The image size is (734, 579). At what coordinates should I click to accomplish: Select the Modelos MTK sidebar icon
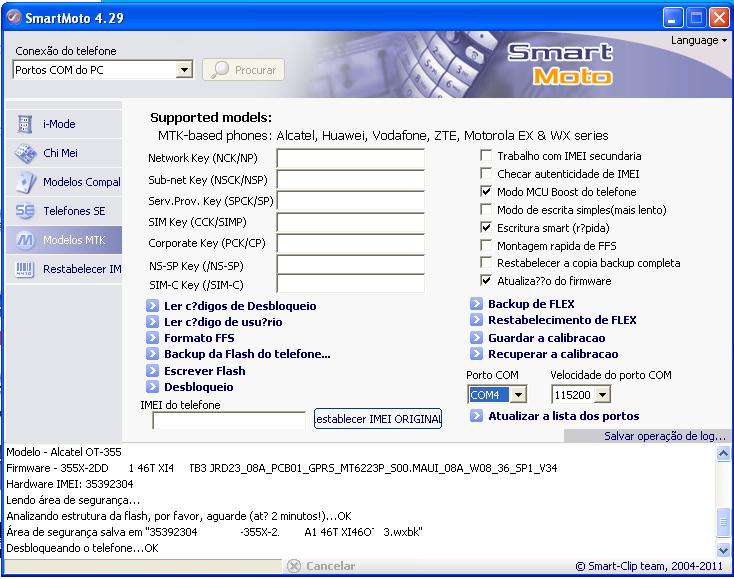click(x=25, y=240)
